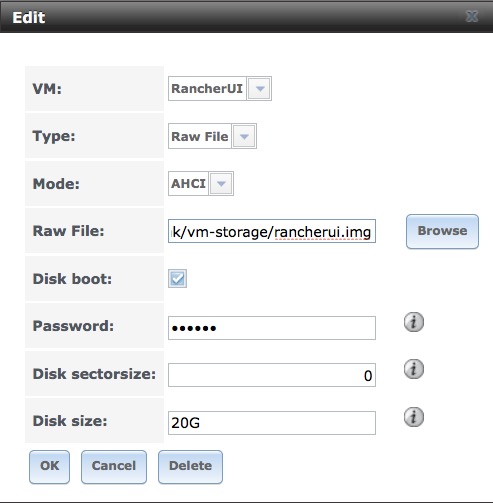Click the info icon beside Password field
The image size is (493, 503).
(414, 322)
